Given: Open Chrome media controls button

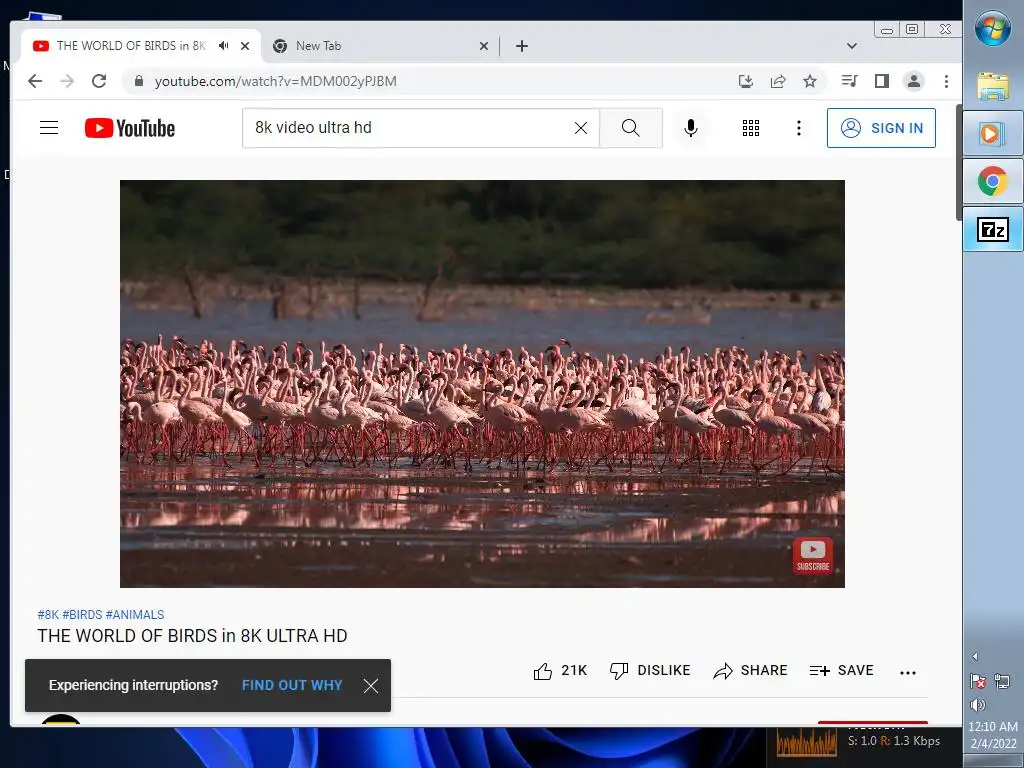Looking at the screenshot, I should click(850, 81).
